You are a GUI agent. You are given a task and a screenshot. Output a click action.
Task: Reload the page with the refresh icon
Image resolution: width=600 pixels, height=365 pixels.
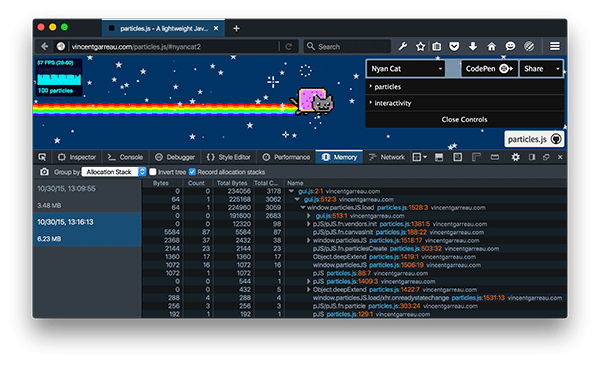point(289,47)
